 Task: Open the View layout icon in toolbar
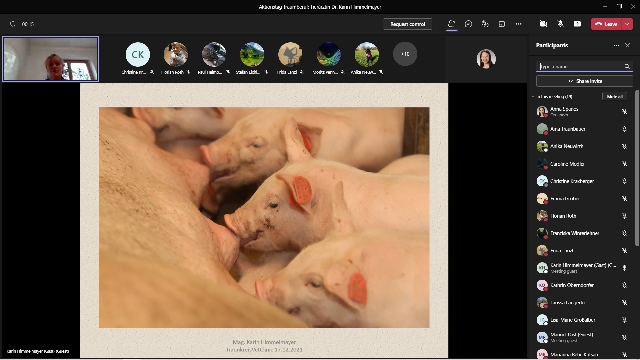pos(502,24)
